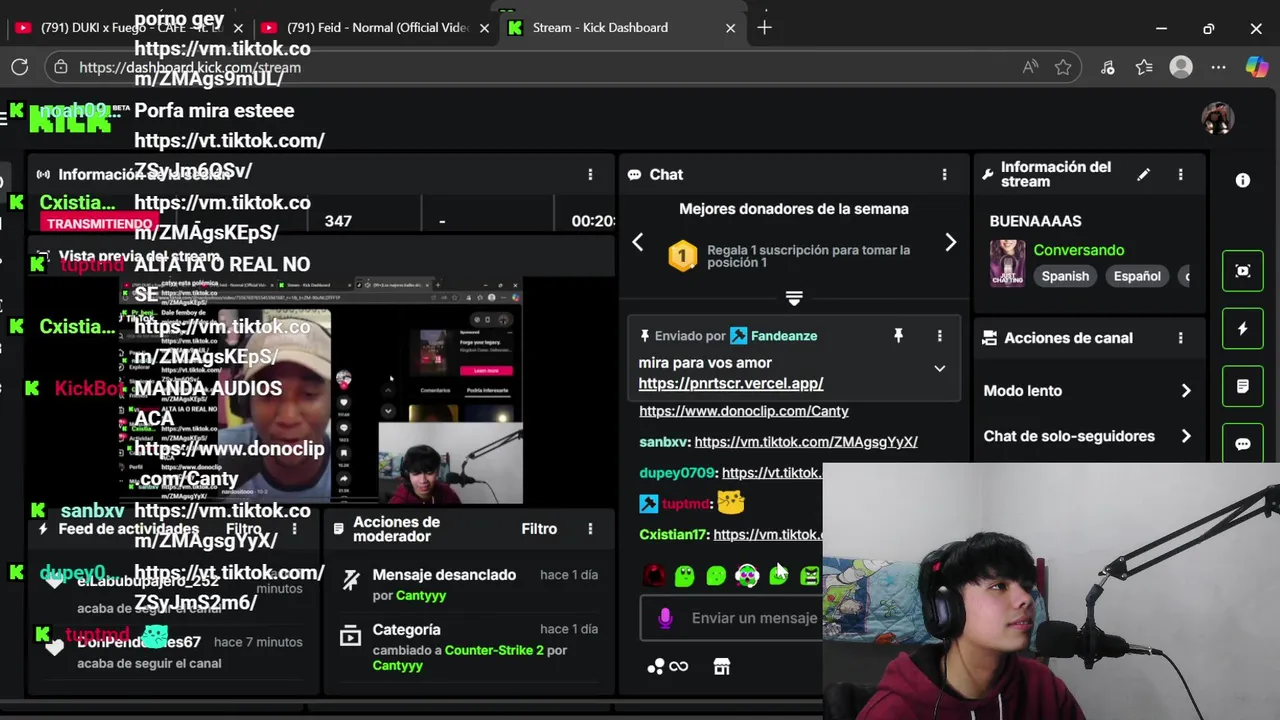1280x720 pixels.
Task: Open 'Filtro' in moderator actions panel
Action: point(539,529)
